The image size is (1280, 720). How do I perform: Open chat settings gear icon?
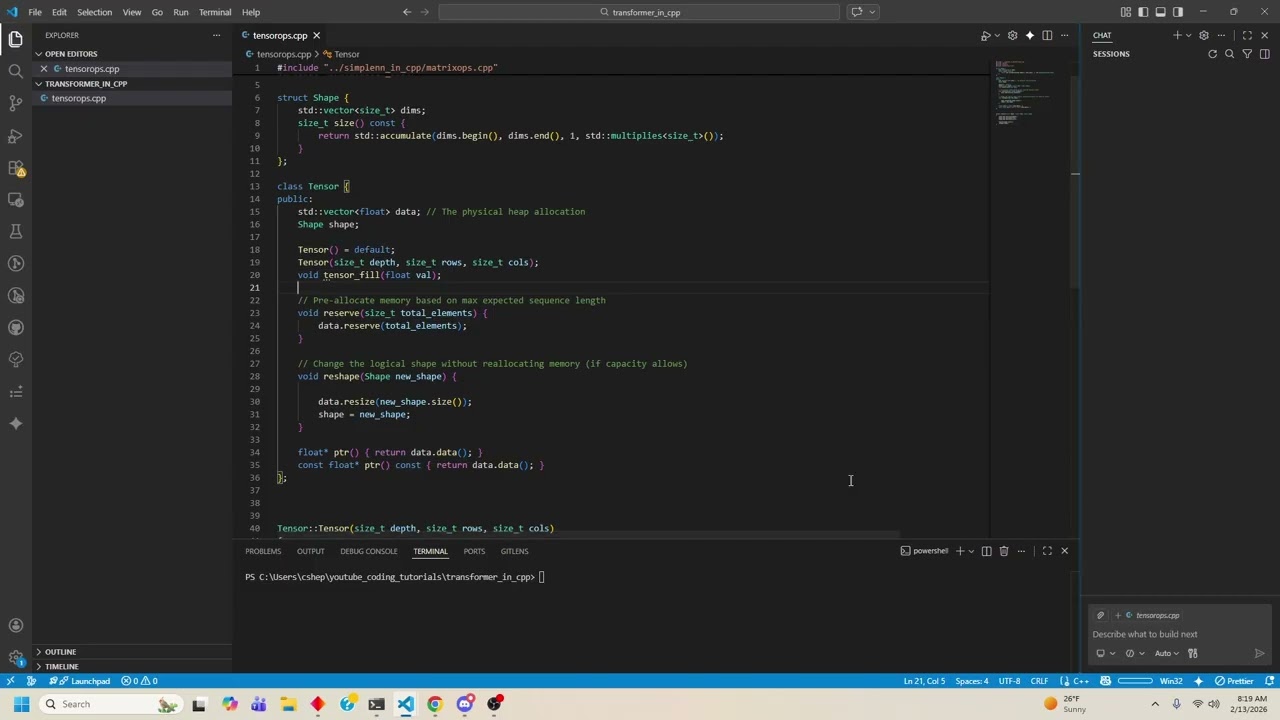coord(1204,35)
